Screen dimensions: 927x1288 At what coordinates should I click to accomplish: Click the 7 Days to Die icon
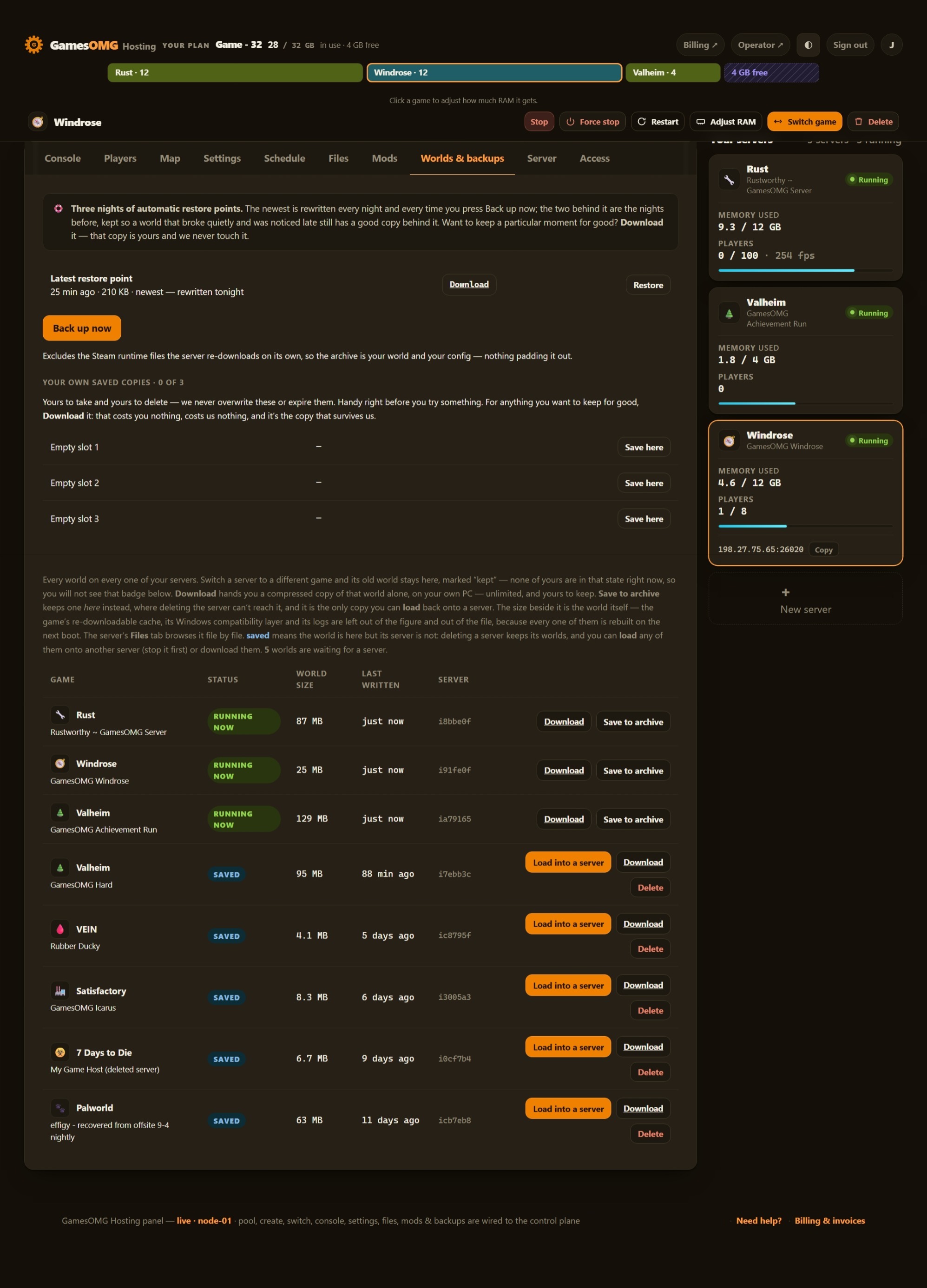point(59,1053)
